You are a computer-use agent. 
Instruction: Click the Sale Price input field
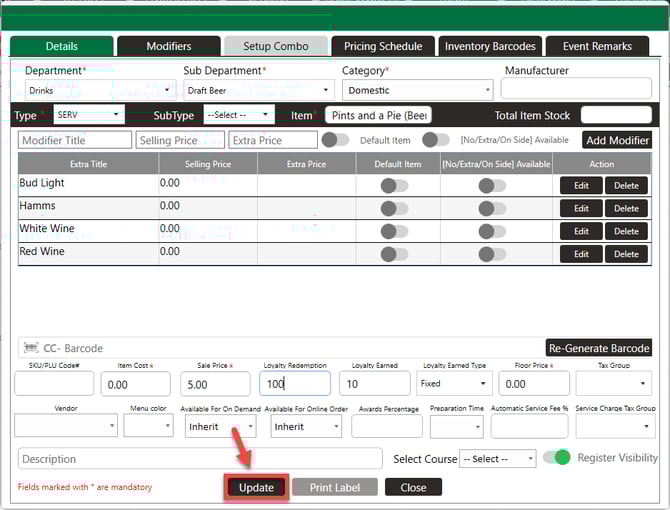click(x=215, y=383)
